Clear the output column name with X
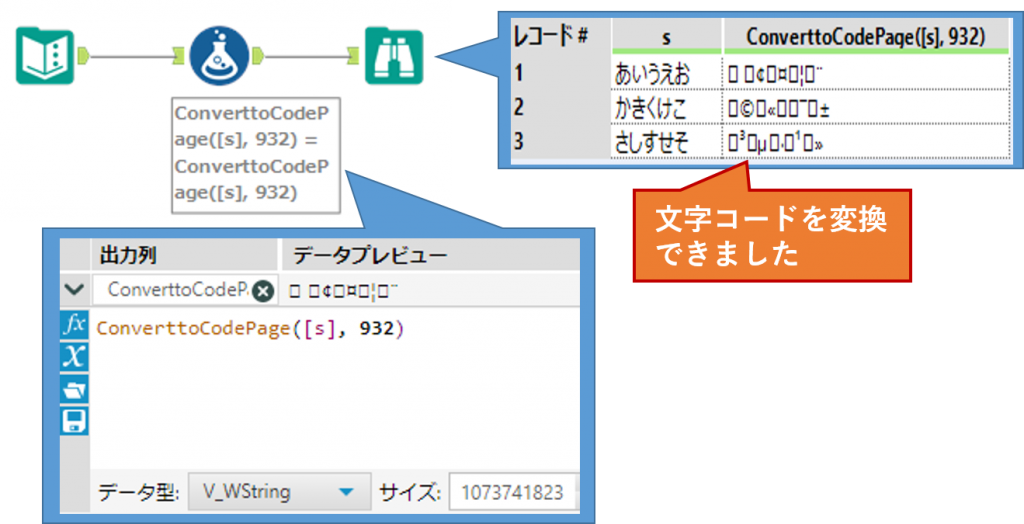 pyautogui.click(x=263, y=291)
